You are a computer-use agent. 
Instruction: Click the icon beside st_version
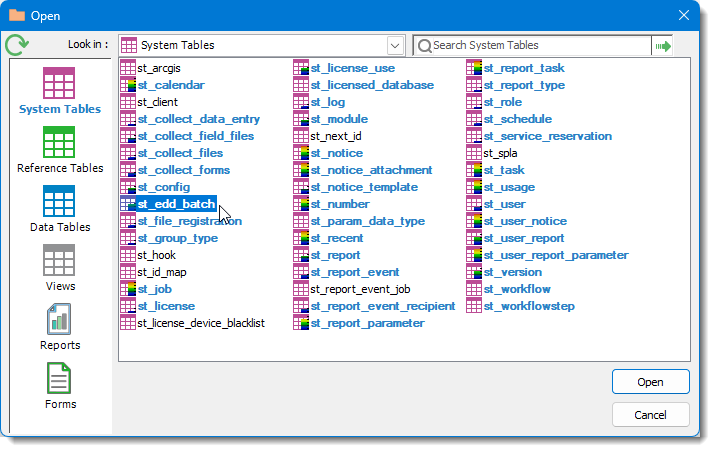(x=474, y=272)
